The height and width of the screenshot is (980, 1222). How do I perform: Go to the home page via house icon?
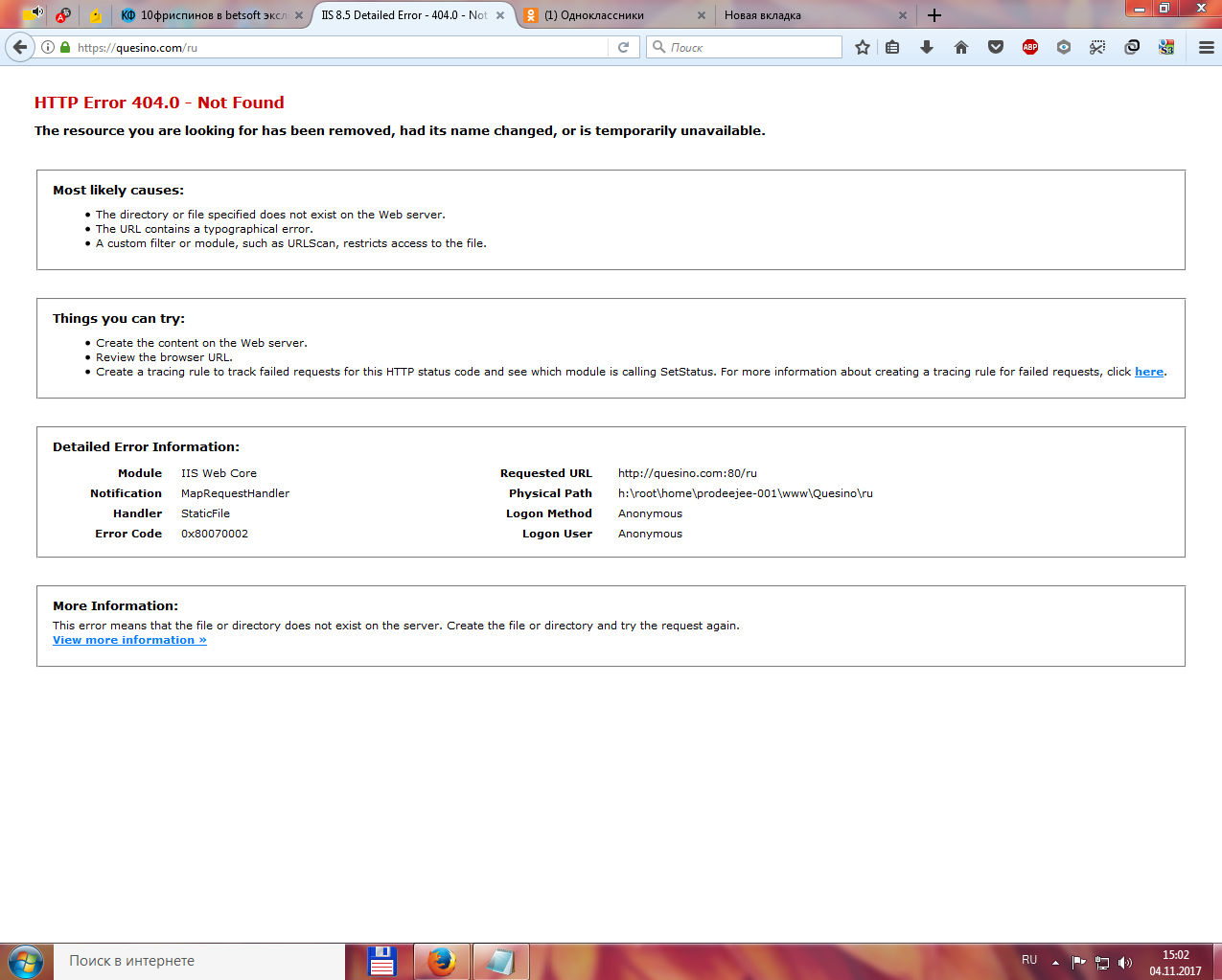point(961,47)
